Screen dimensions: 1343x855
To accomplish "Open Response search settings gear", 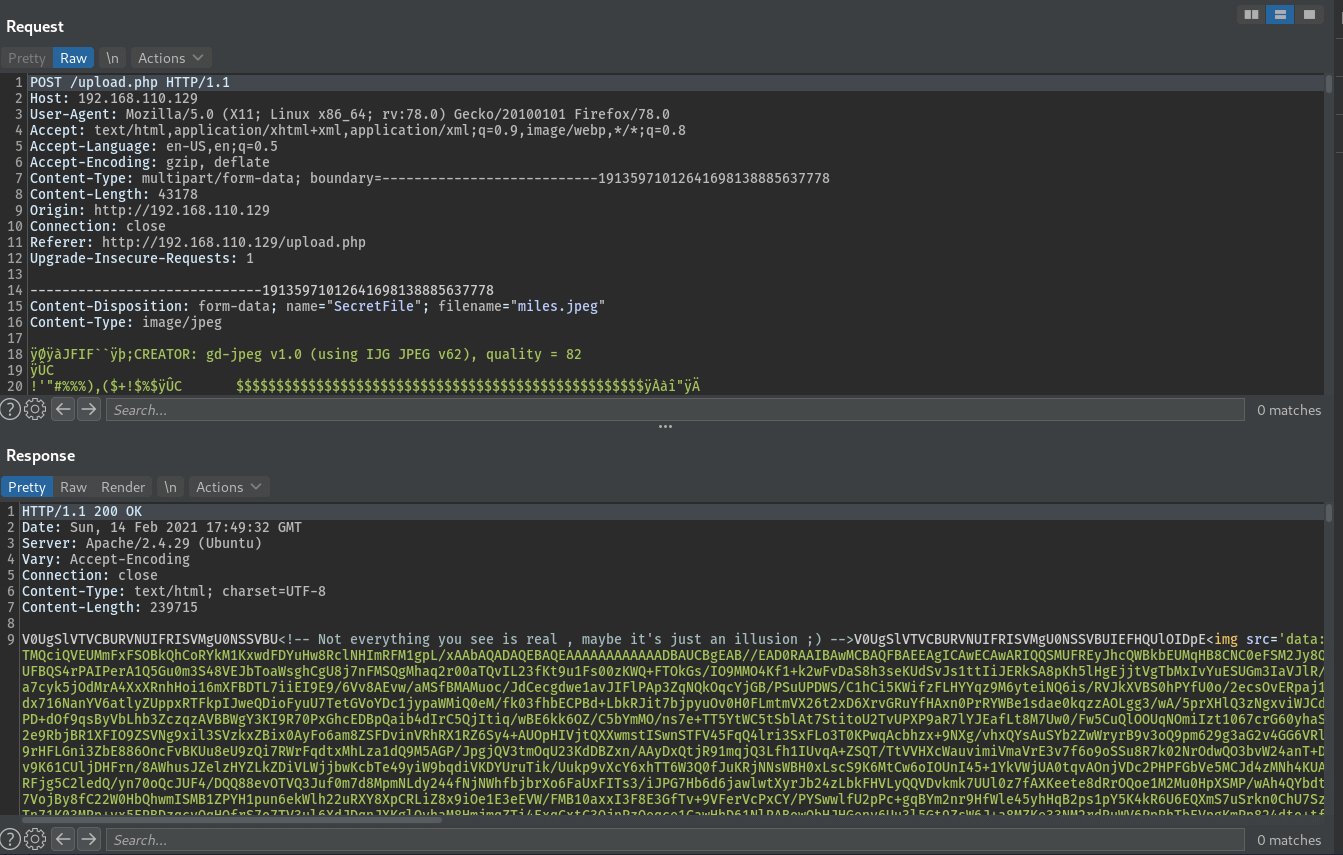I will pos(35,839).
